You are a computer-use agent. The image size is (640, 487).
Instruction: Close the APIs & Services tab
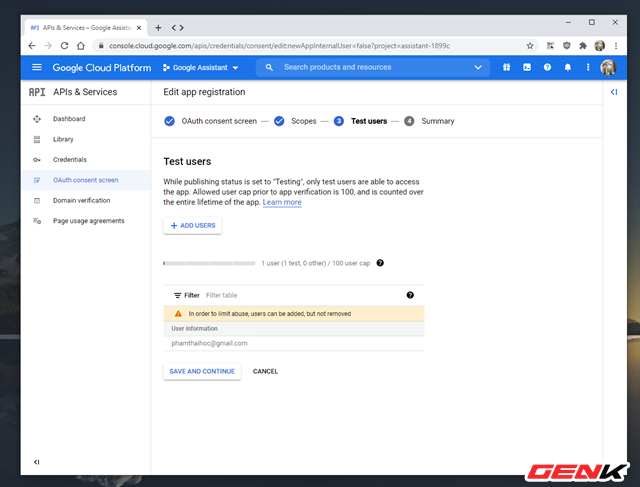tap(139, 28)
